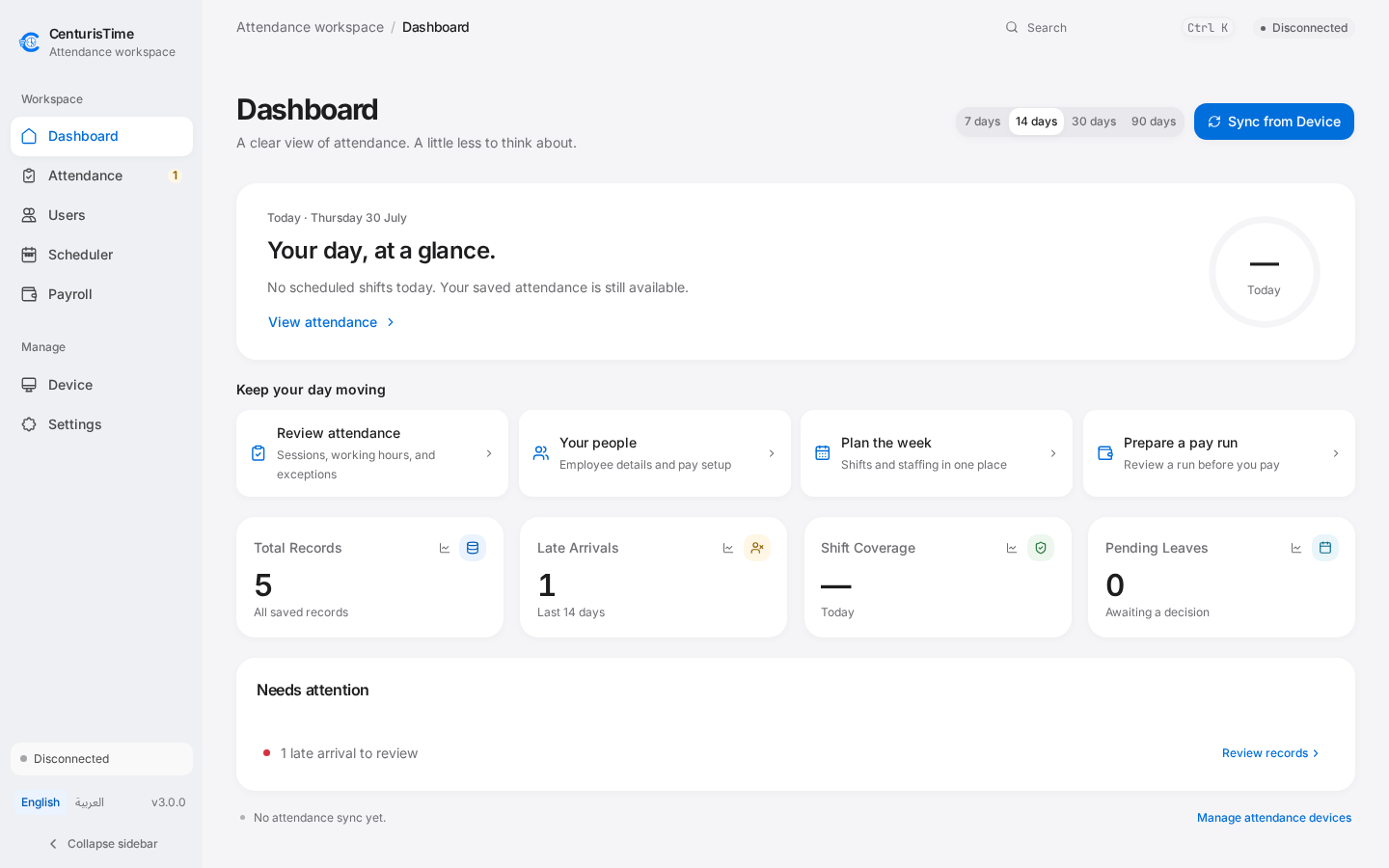1389x868 pixels.
Task: Open the Review records link
Action: pos(1270,753)
